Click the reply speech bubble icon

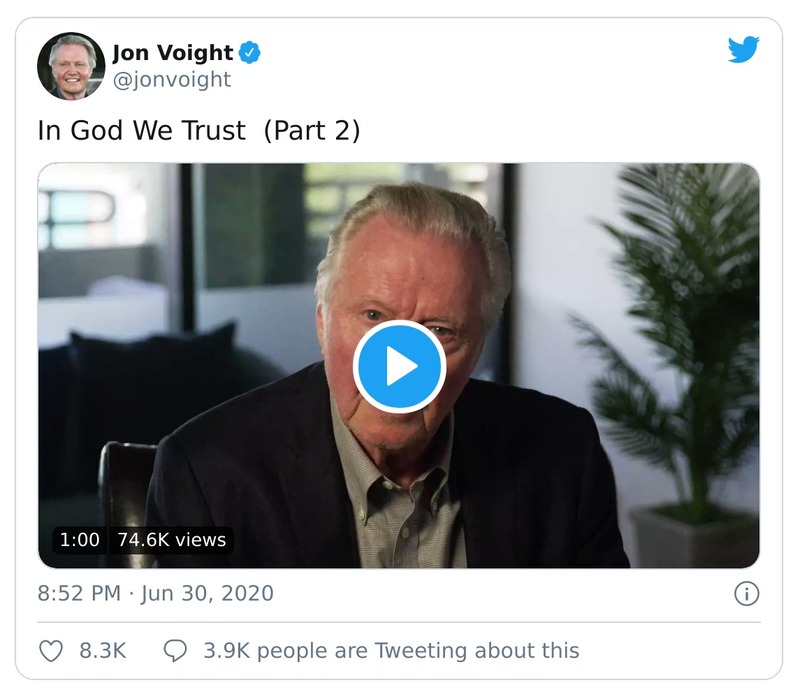coord(175,651)
